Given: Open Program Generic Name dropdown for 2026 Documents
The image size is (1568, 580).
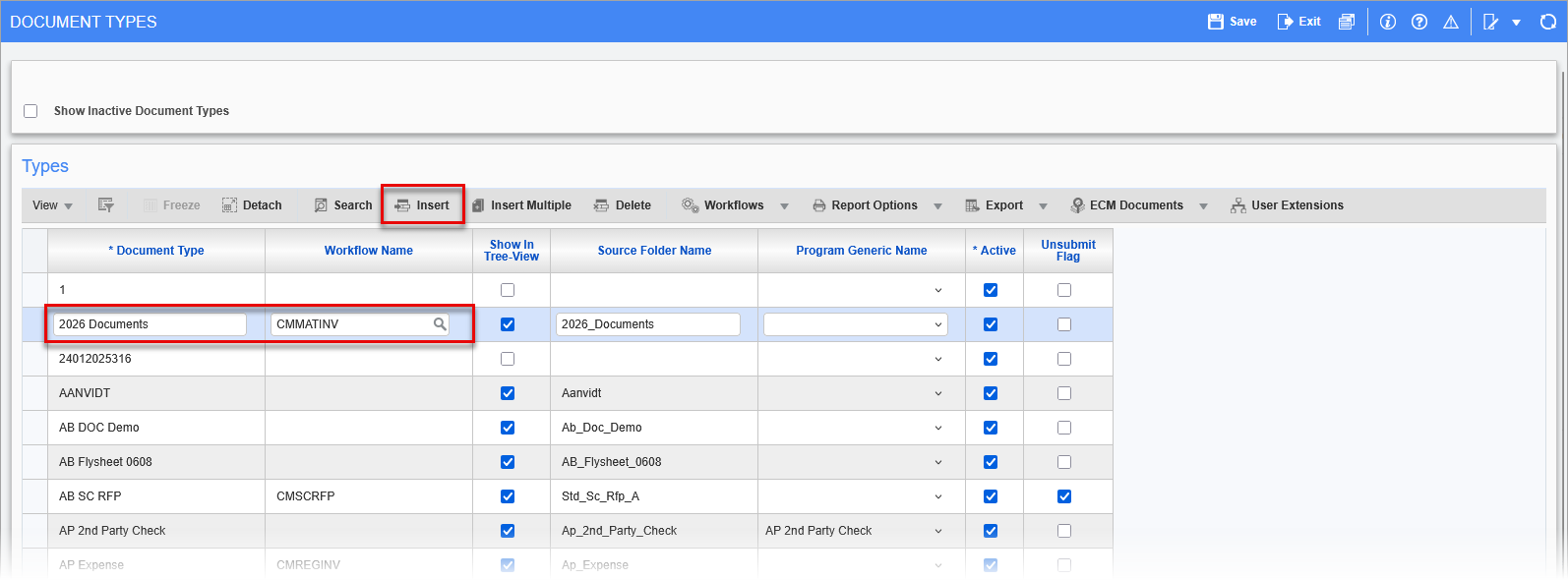Looking at the screenshot, I should (938, 324).
